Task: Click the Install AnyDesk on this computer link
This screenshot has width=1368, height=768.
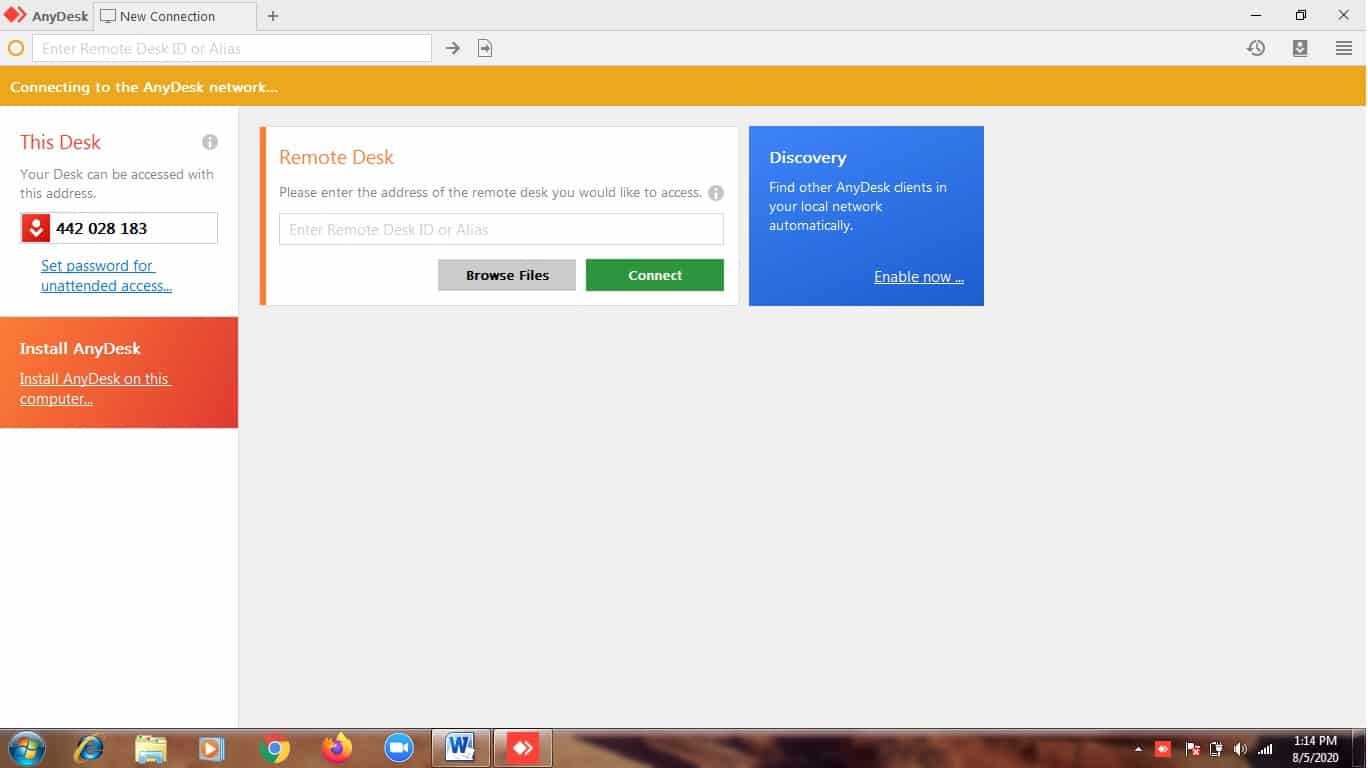Action: [95, 389]
